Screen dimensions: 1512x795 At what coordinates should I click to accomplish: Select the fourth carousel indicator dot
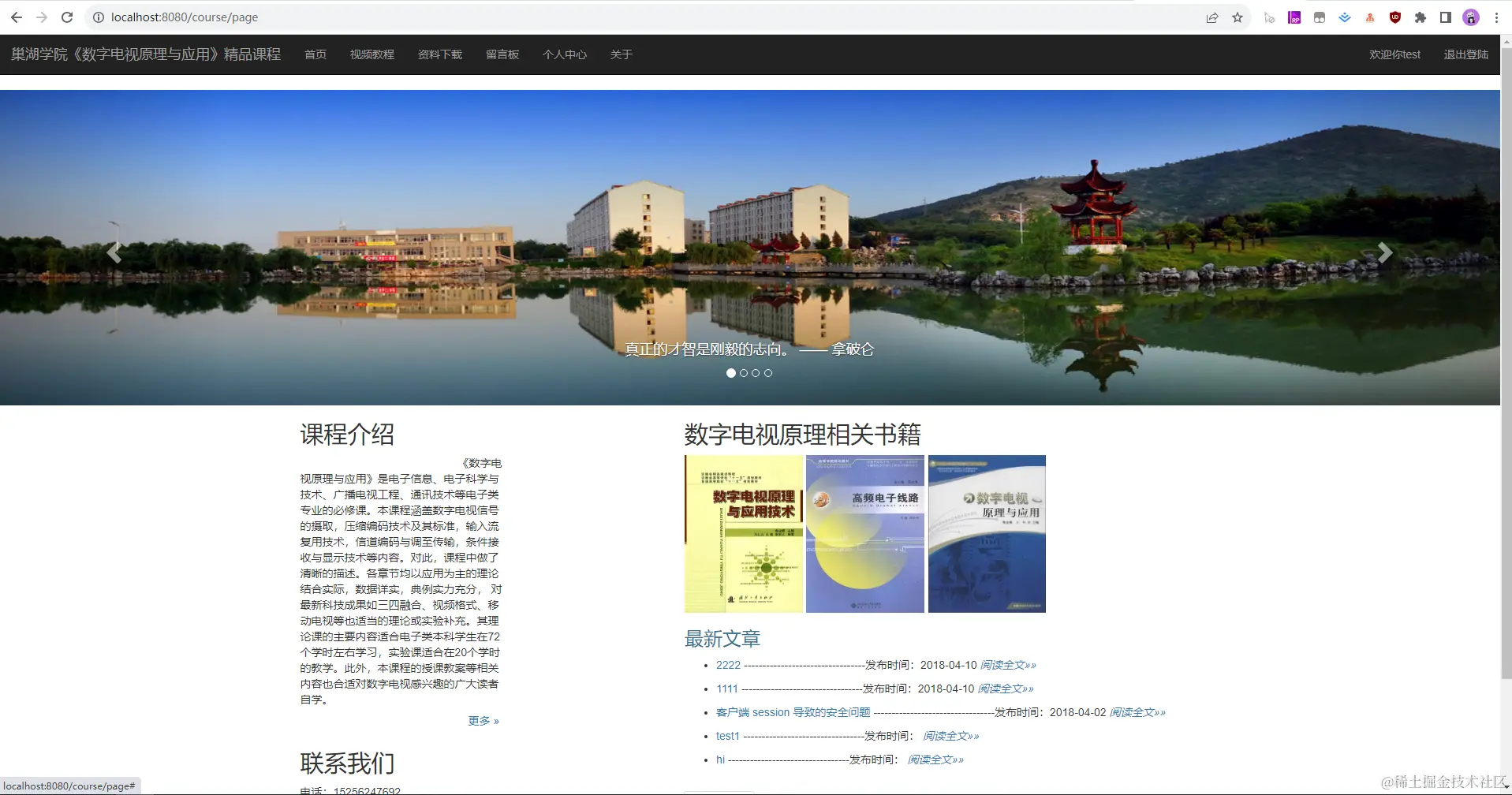pyautogui.click(x=767, y=373)
